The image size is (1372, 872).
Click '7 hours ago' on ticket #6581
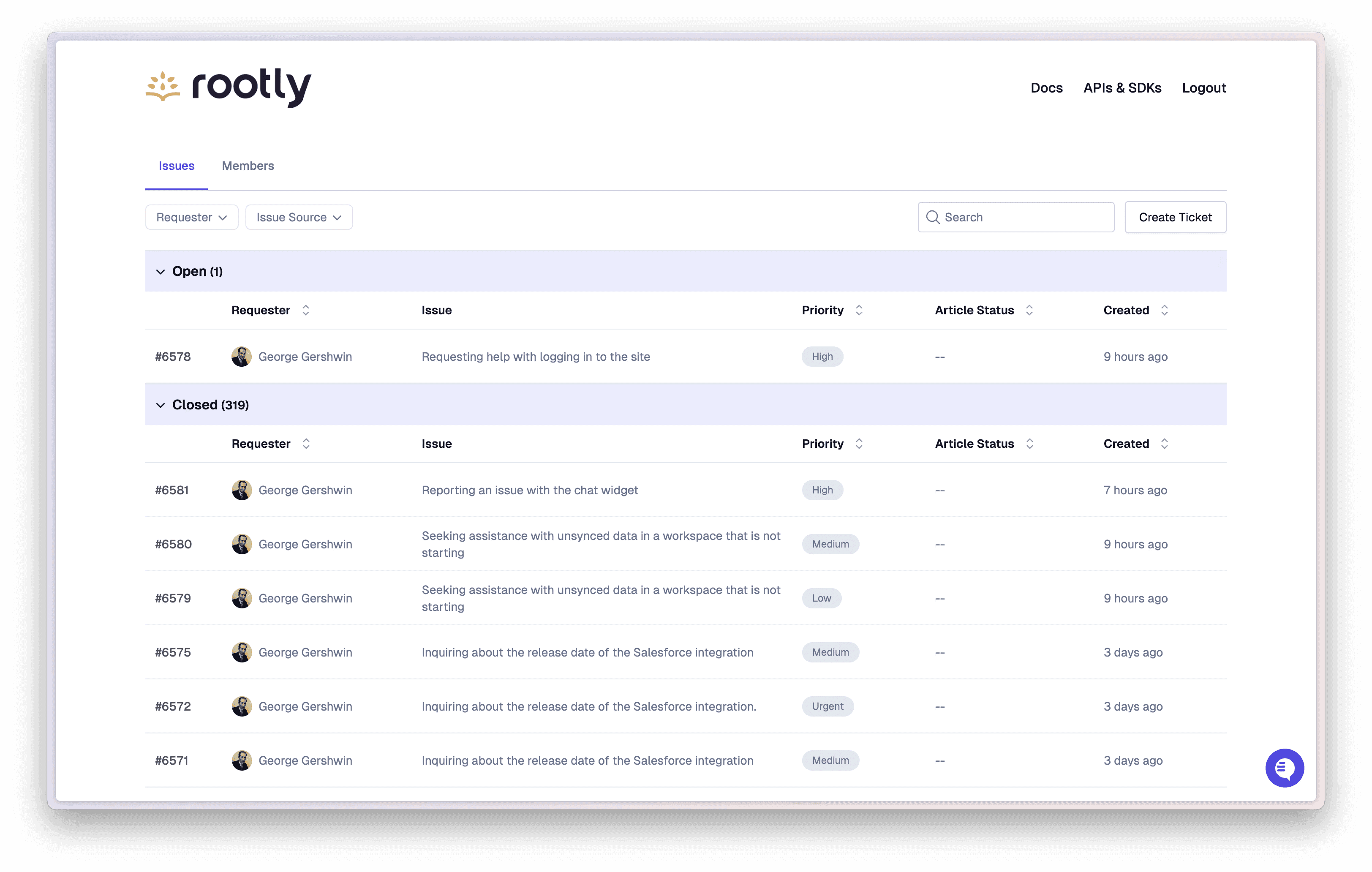point(1135,490)
